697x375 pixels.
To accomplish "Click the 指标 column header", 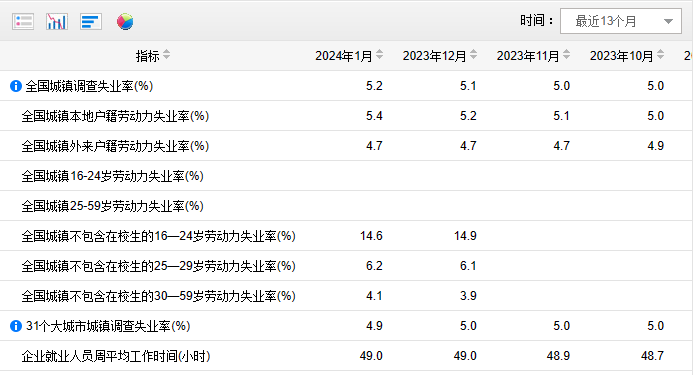I will (x=148, y=56).
